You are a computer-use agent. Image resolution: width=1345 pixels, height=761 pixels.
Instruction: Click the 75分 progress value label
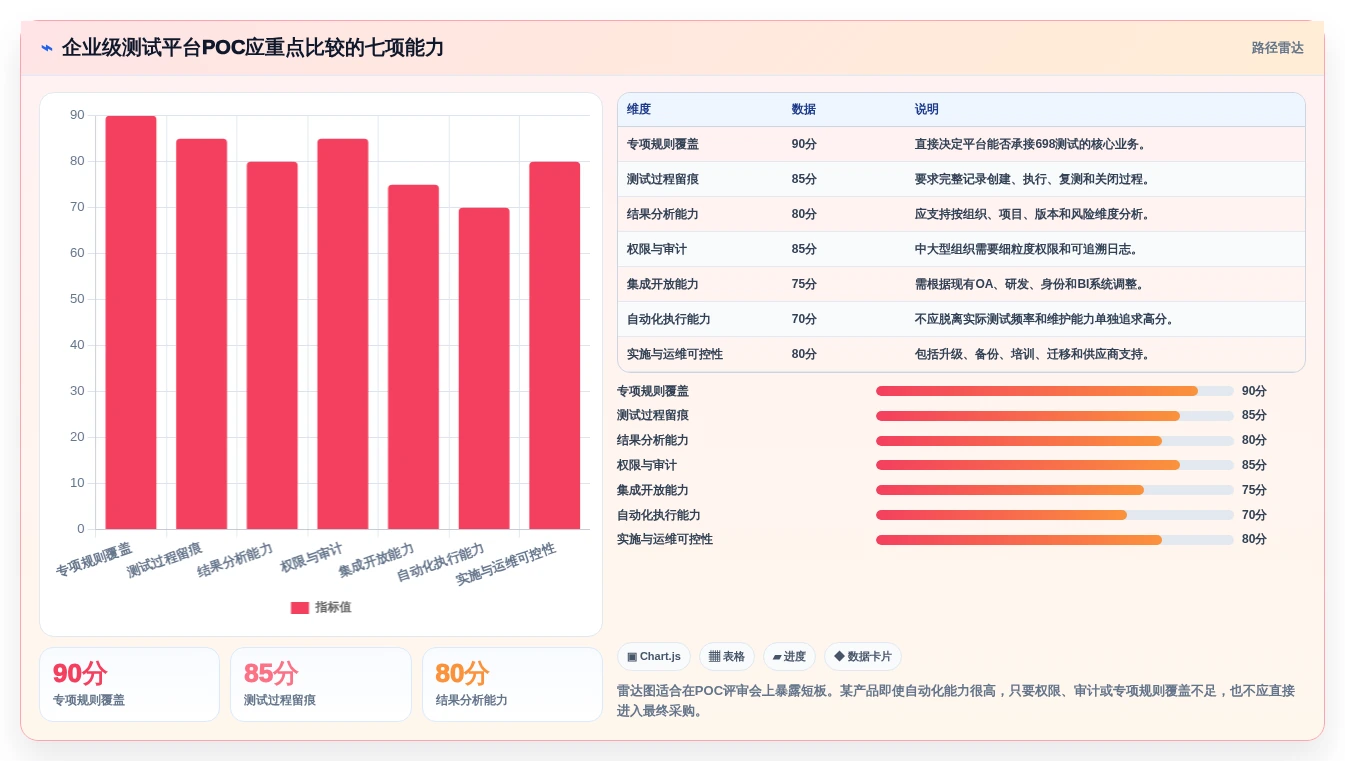pyautogui.click(x=1254, y=490)
